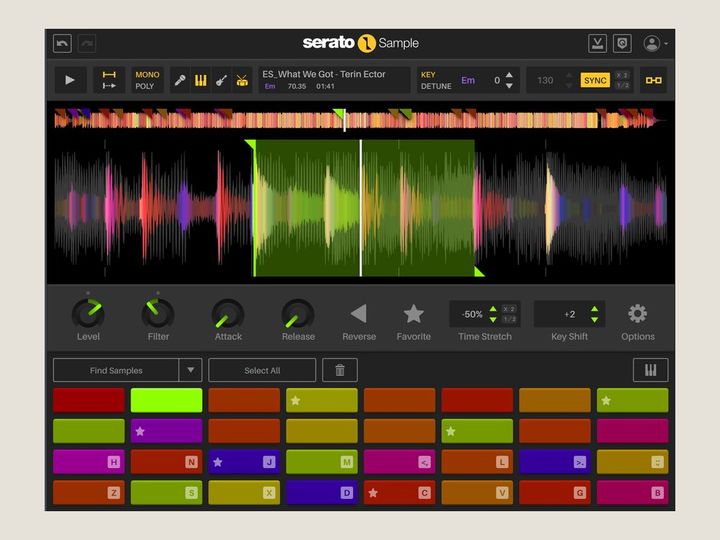The height and width of the screenshot is (540, 720).
Task: Expand the Find Samples dropdown arrow
Action: point(191,370)
